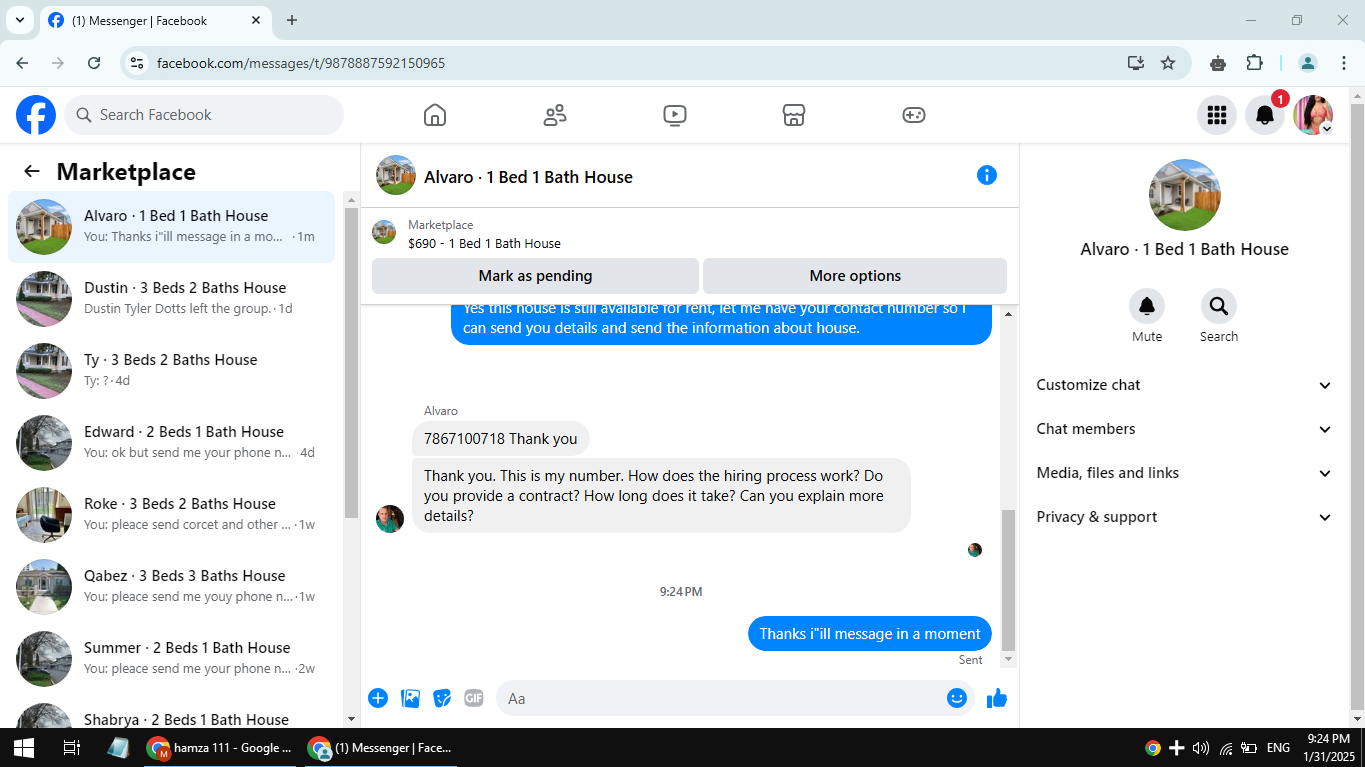Open the Roke 3 Beds 2 Baths House chat
The width and height of the screenshot is (1365, 767).
[x=172, y=515]
